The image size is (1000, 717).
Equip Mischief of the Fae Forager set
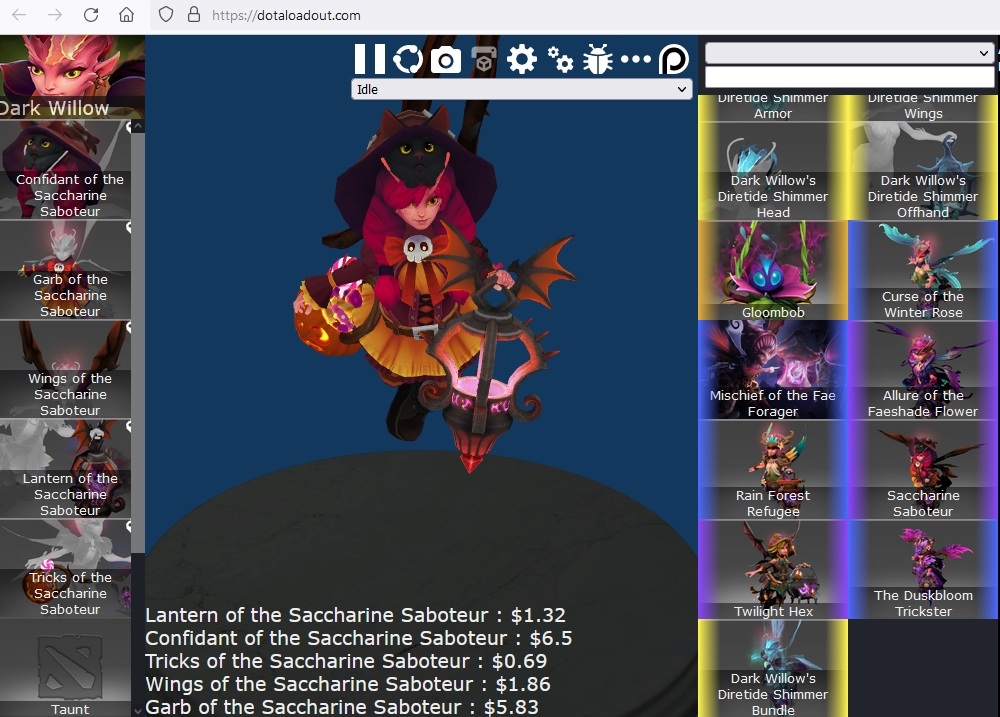coord(772,370)
